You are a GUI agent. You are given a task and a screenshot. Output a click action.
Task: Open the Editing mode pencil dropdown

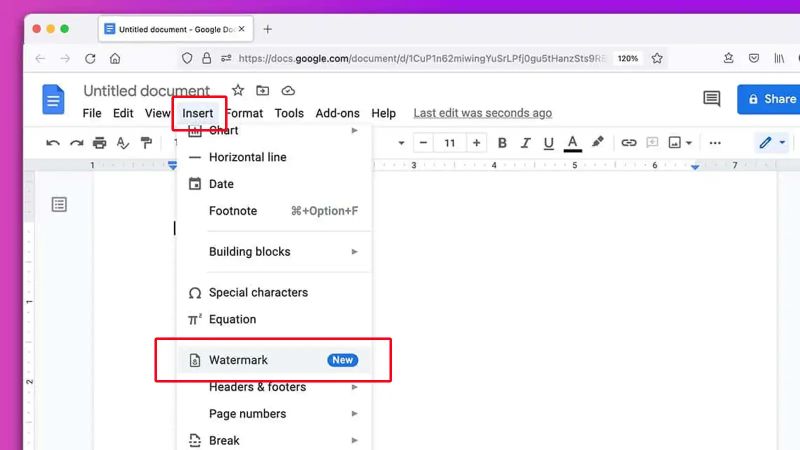pyautogui.click(x=772, y=143)
